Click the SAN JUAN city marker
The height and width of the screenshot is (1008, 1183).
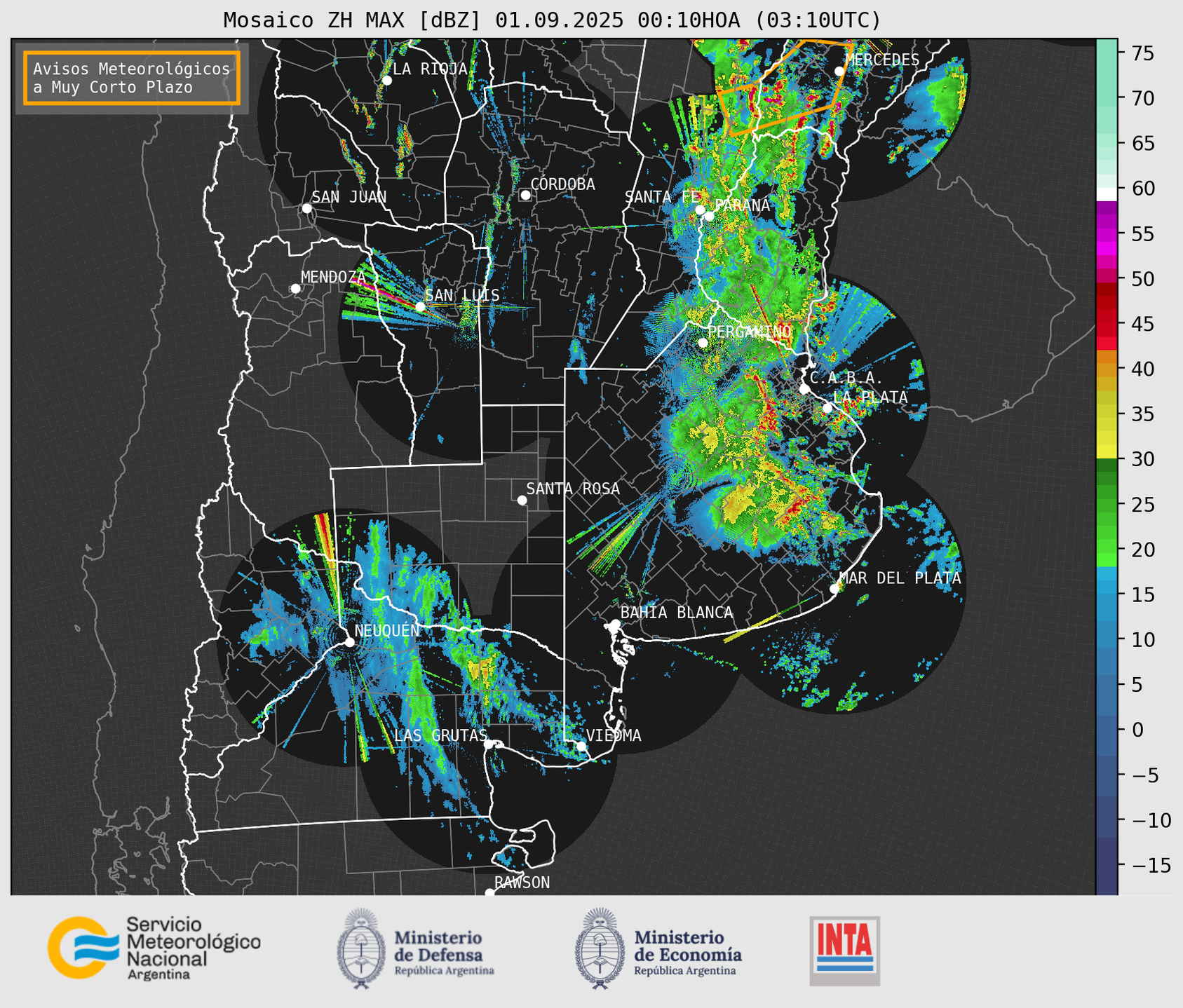click(306, 208)
